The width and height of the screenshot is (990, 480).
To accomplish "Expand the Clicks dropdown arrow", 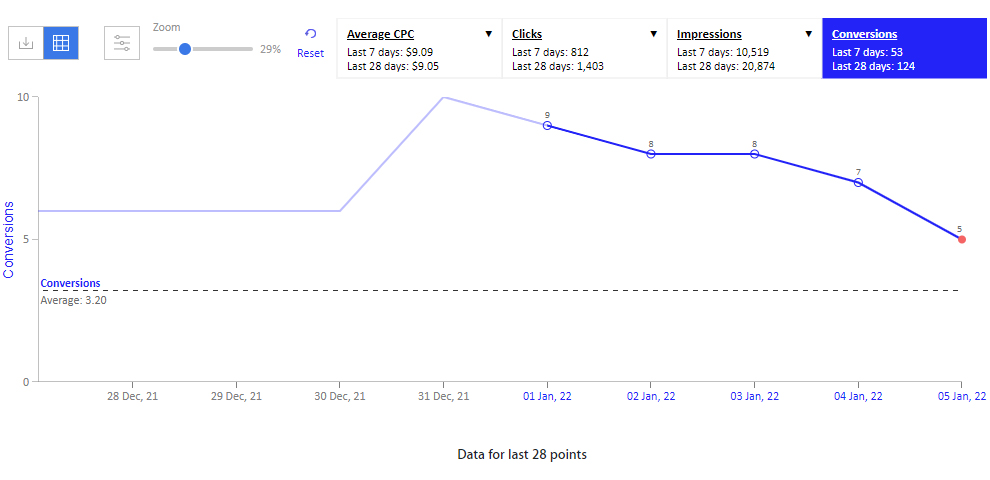I will 653,34.
